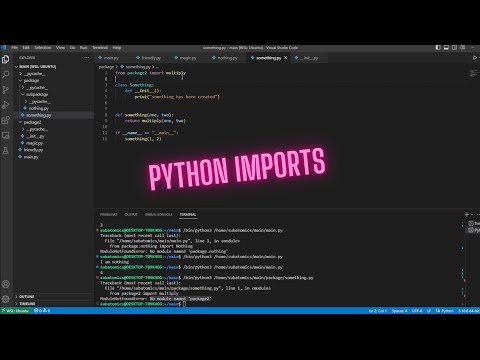Screen dimensions: 480x360
Task: Expand the top-level __pycache__ folder
Action: pyautogui.click(x=54, y=74)
